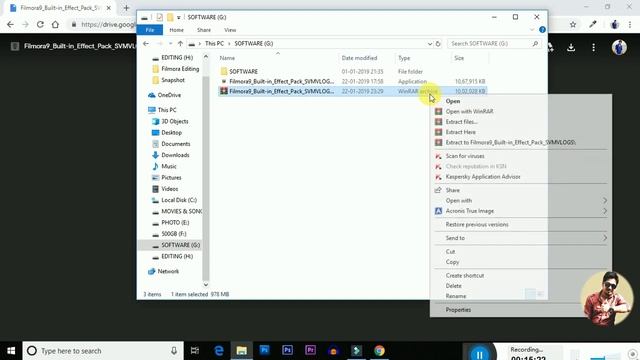
Task: Select the SOFTWARE folder row
Action: tap(353, 71)
